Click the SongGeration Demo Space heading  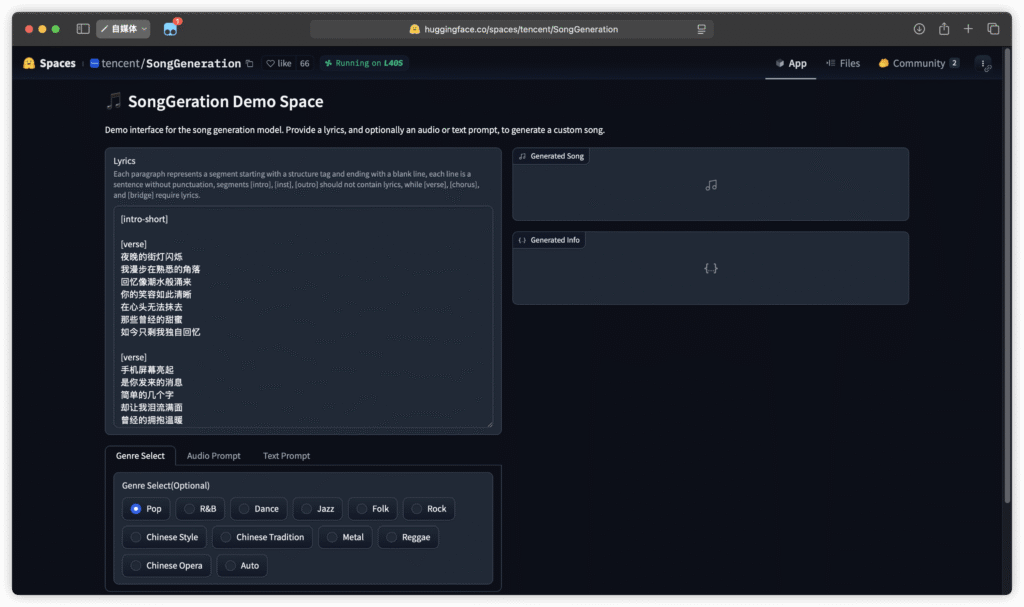point(225,101)
